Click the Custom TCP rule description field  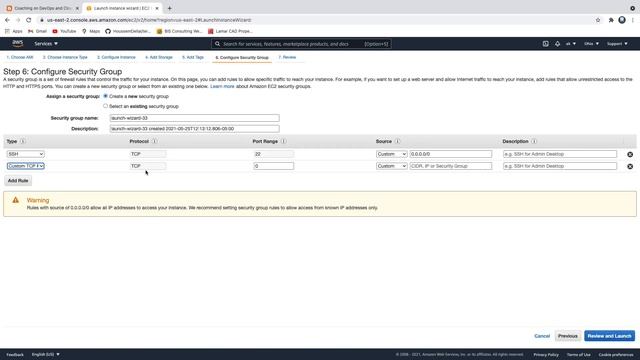click(x=560, y=166)
